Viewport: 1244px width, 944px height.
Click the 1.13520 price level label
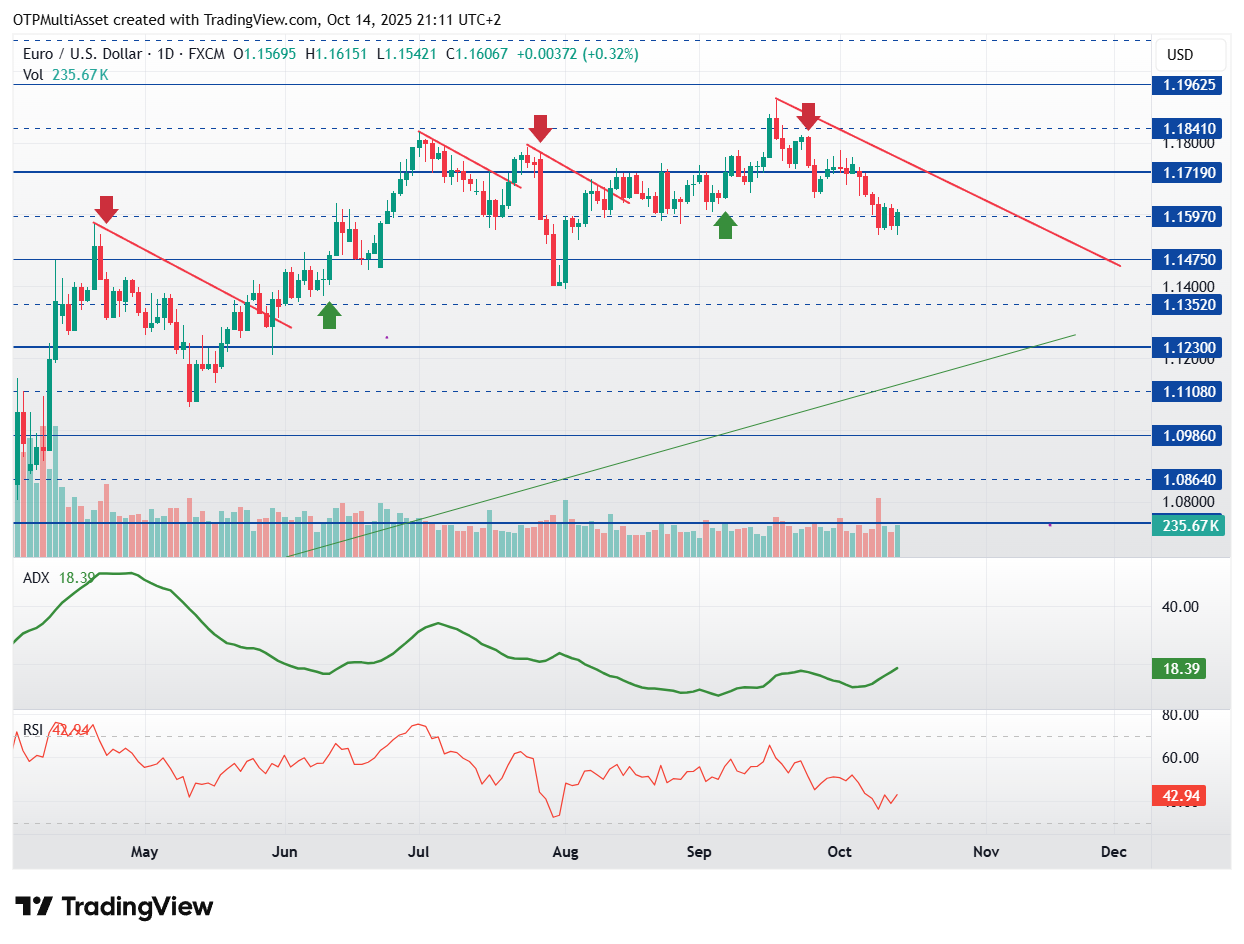1189,303
